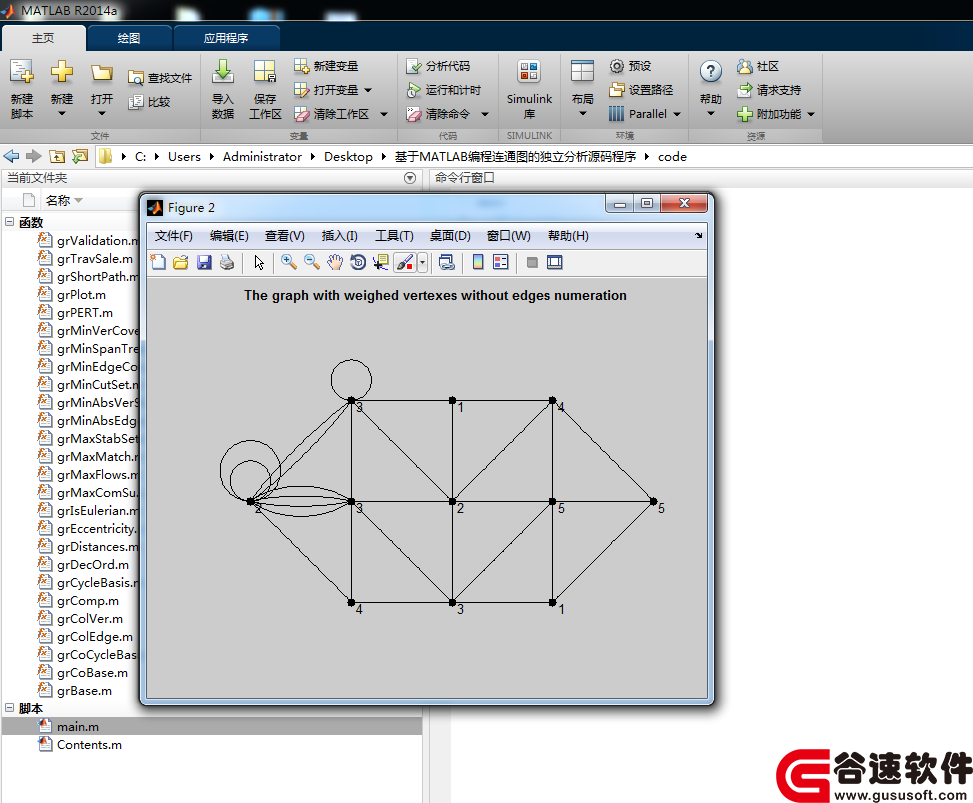Screen dimensions: 973x803
Task: Click the forward navigation arrow
Action: point(34,156)
